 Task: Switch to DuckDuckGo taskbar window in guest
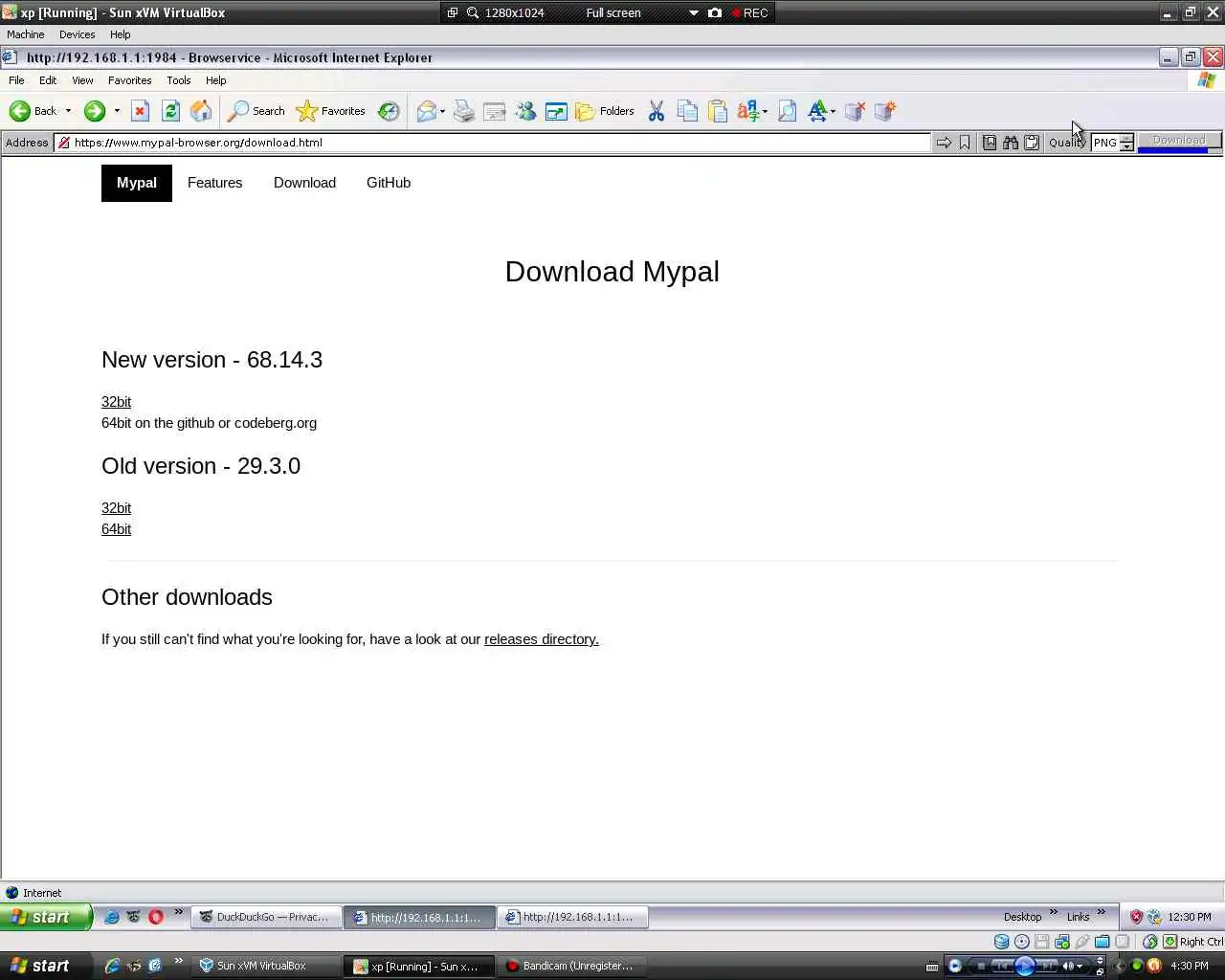266,917
